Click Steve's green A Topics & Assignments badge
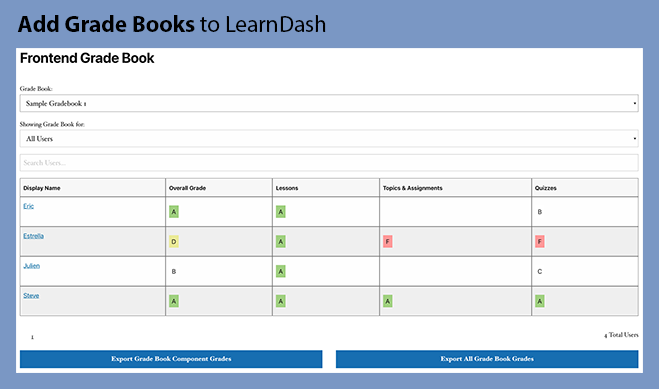659x389 pixels. (387, 301)
